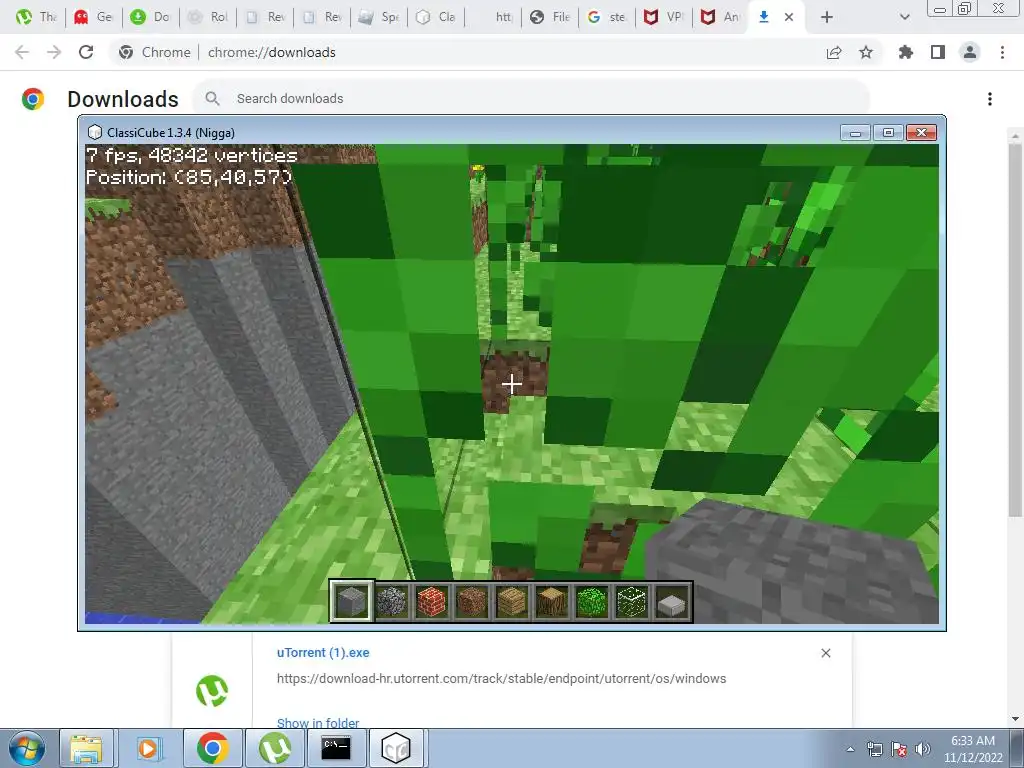The width and height of the screenshot is (1024, 768).
Task: Switch to the 'Rol' tab
Action: click(x=208, y=17)
